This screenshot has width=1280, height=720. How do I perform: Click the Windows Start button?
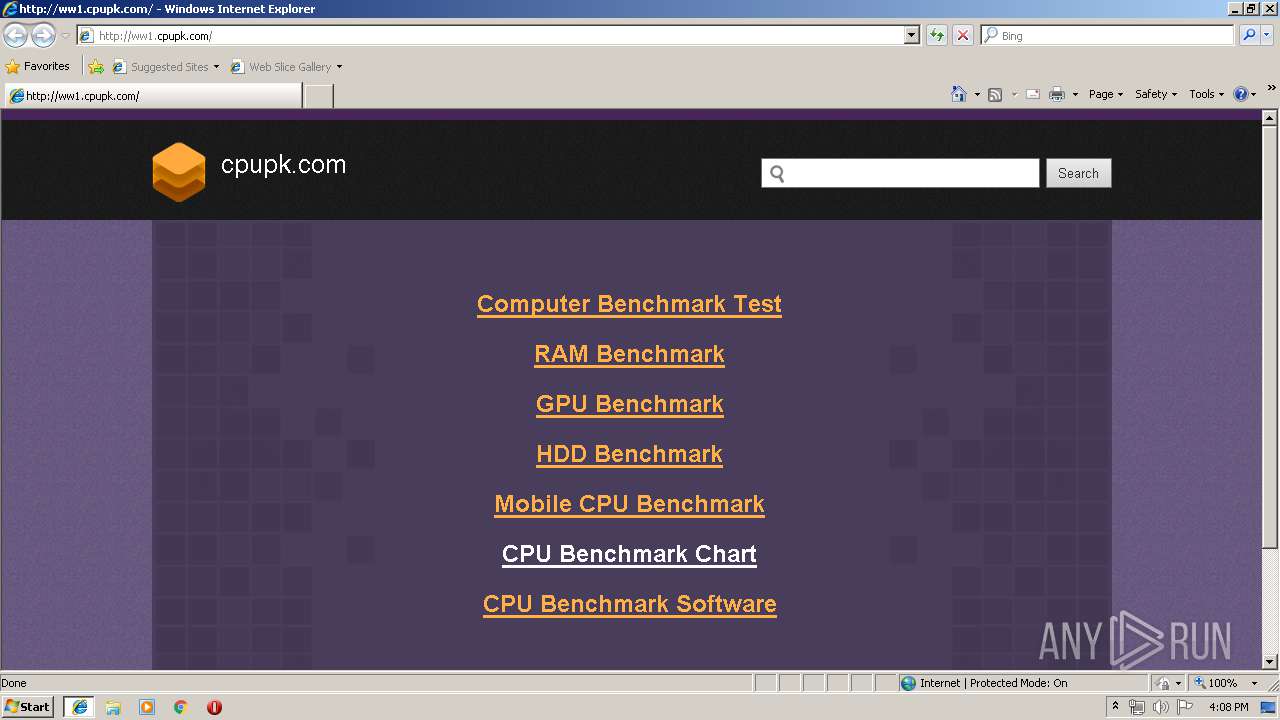coord(28,707)
